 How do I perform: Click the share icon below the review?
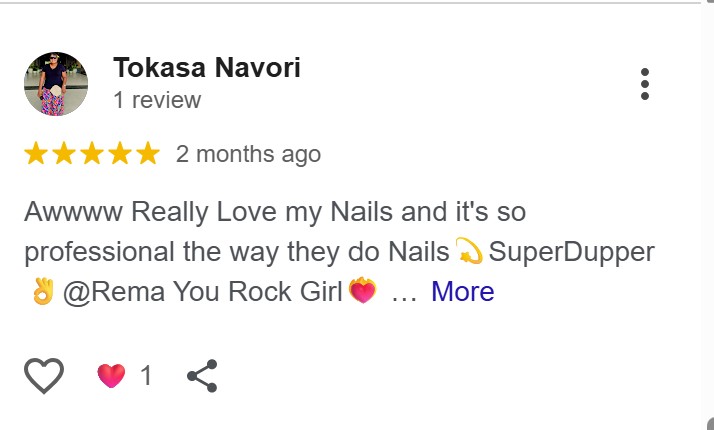pyautogui.click(x=202, y=376)
